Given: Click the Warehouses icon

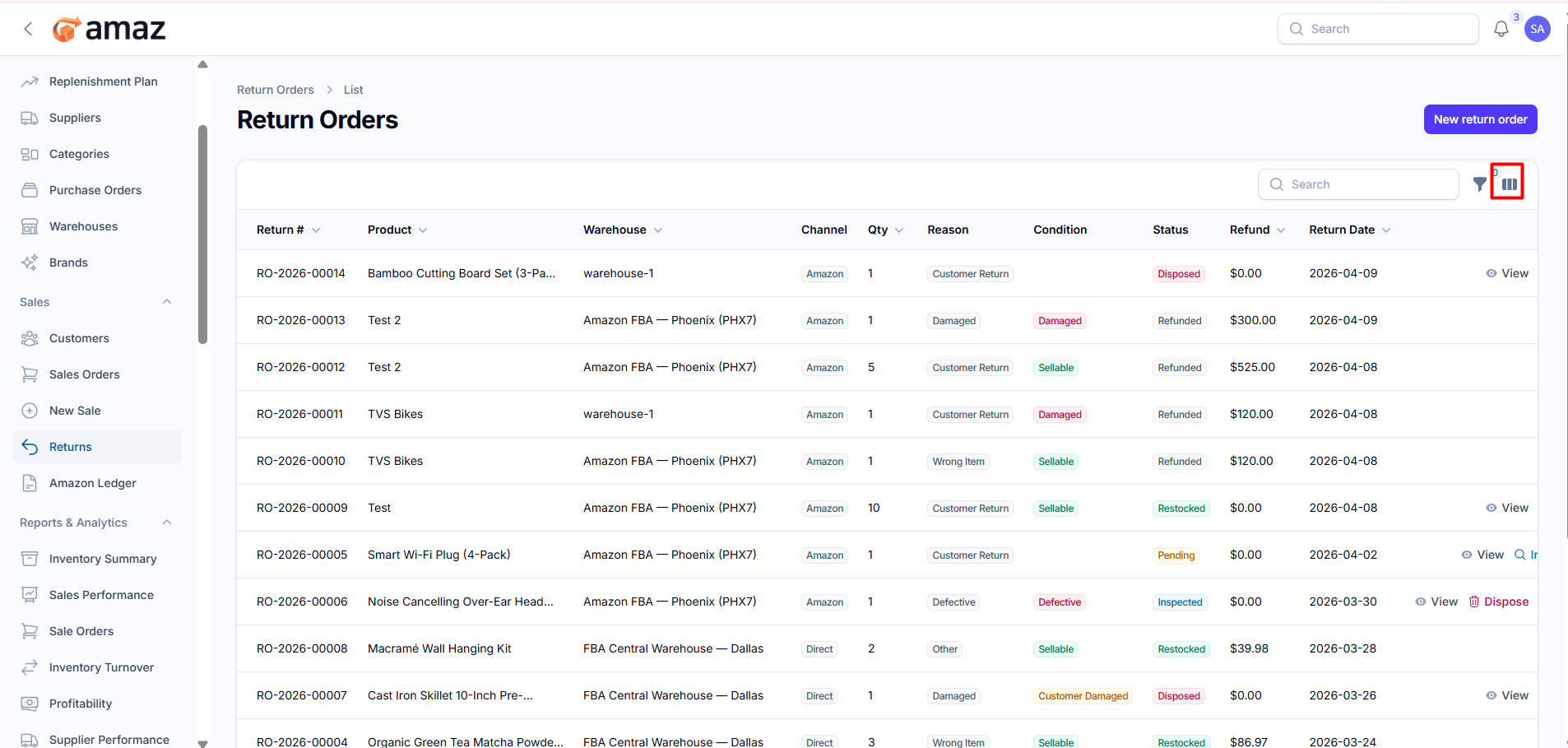Looking at the screenshot, I should click(30, 226).
